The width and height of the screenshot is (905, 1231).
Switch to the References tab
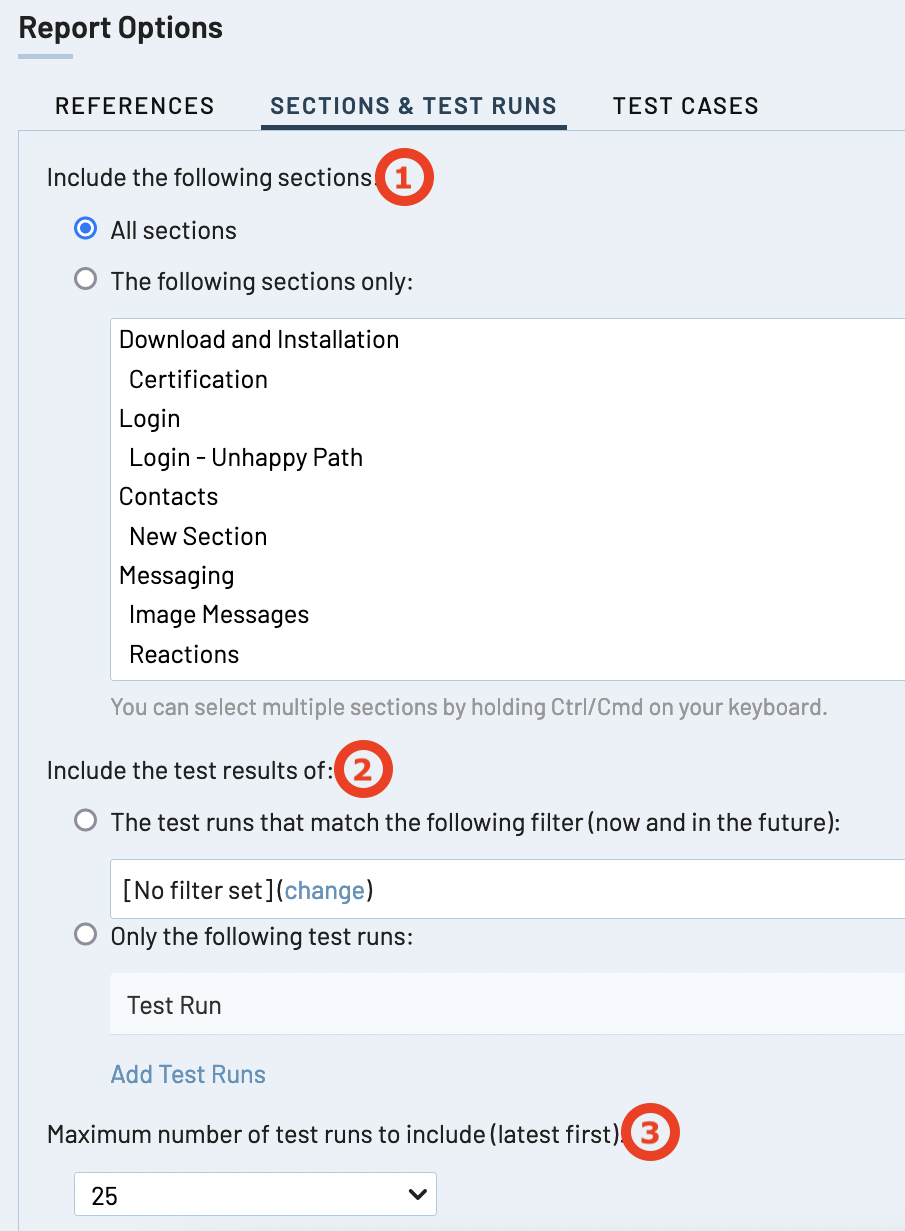pos(135,106)
